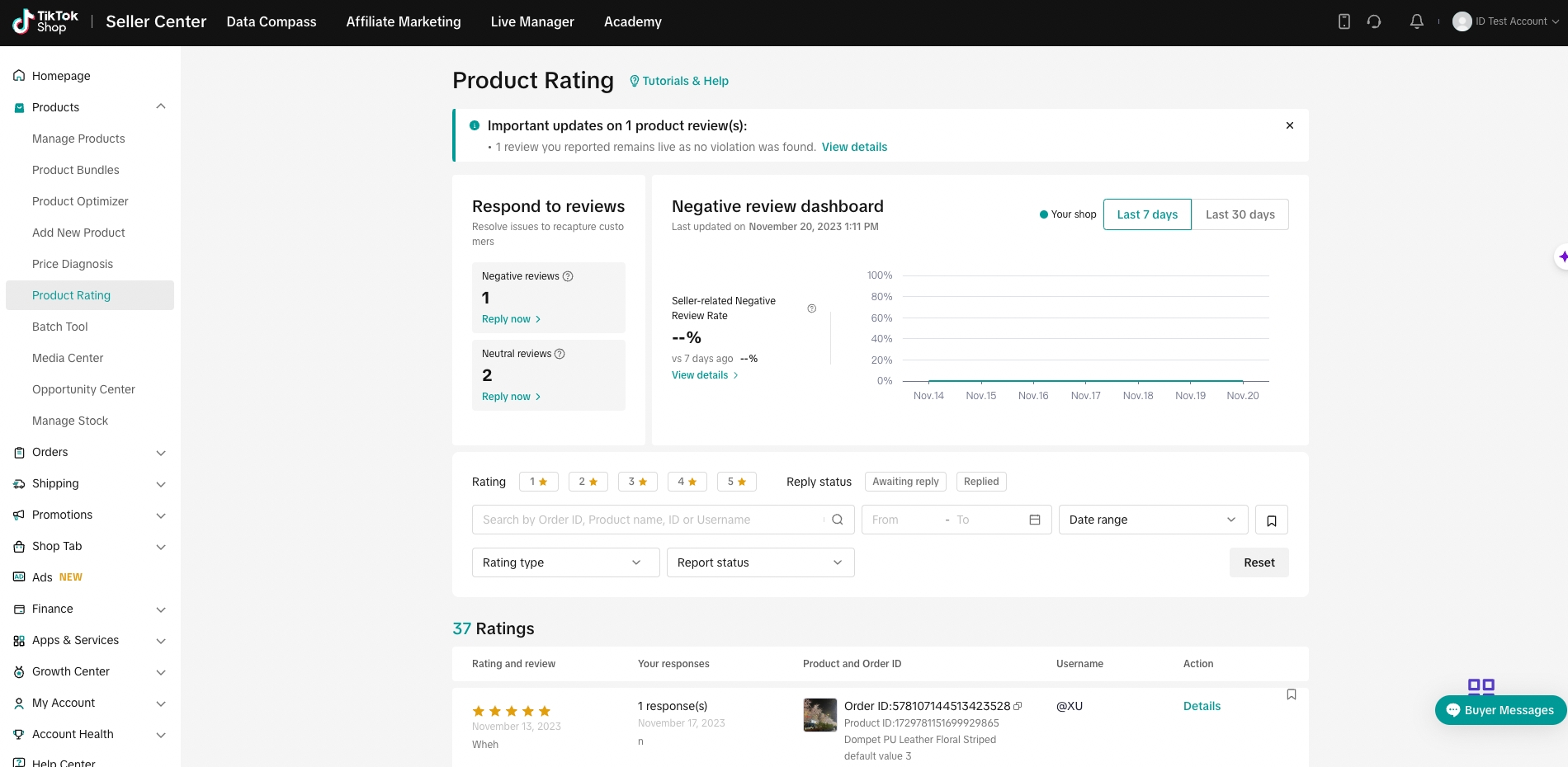Screen dimensions: 1568x767
Task: Click the Reset filters button
Action: (x=1259, y=562)
